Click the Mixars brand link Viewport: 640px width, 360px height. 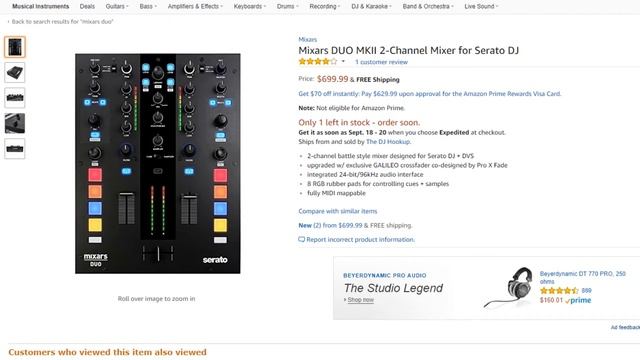pyautogui.click(x=307, y=40)
